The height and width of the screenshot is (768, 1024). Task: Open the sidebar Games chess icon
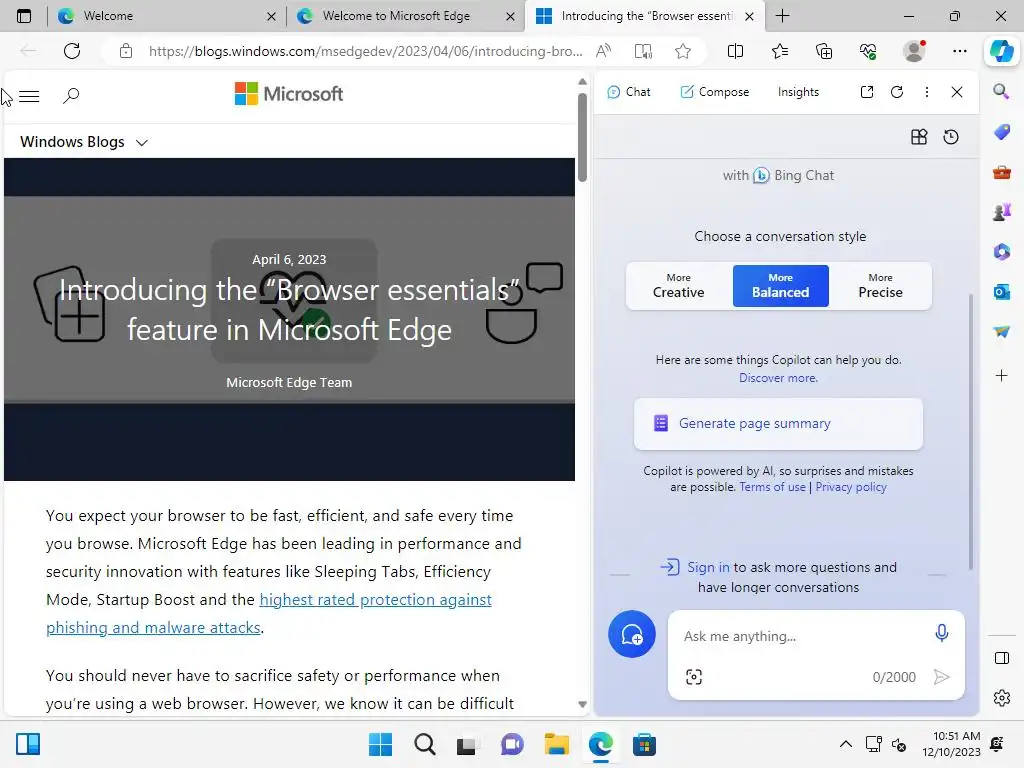1001,212
